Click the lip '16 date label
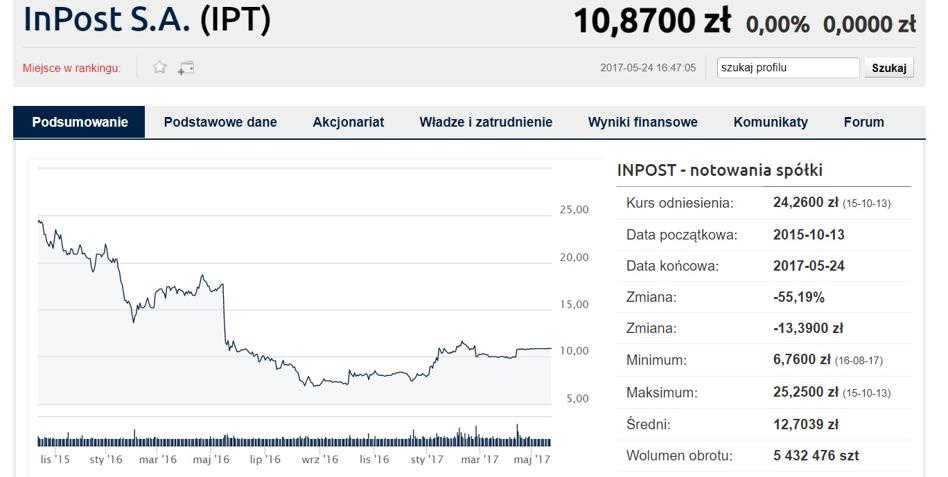 click(x=265, y=459)
